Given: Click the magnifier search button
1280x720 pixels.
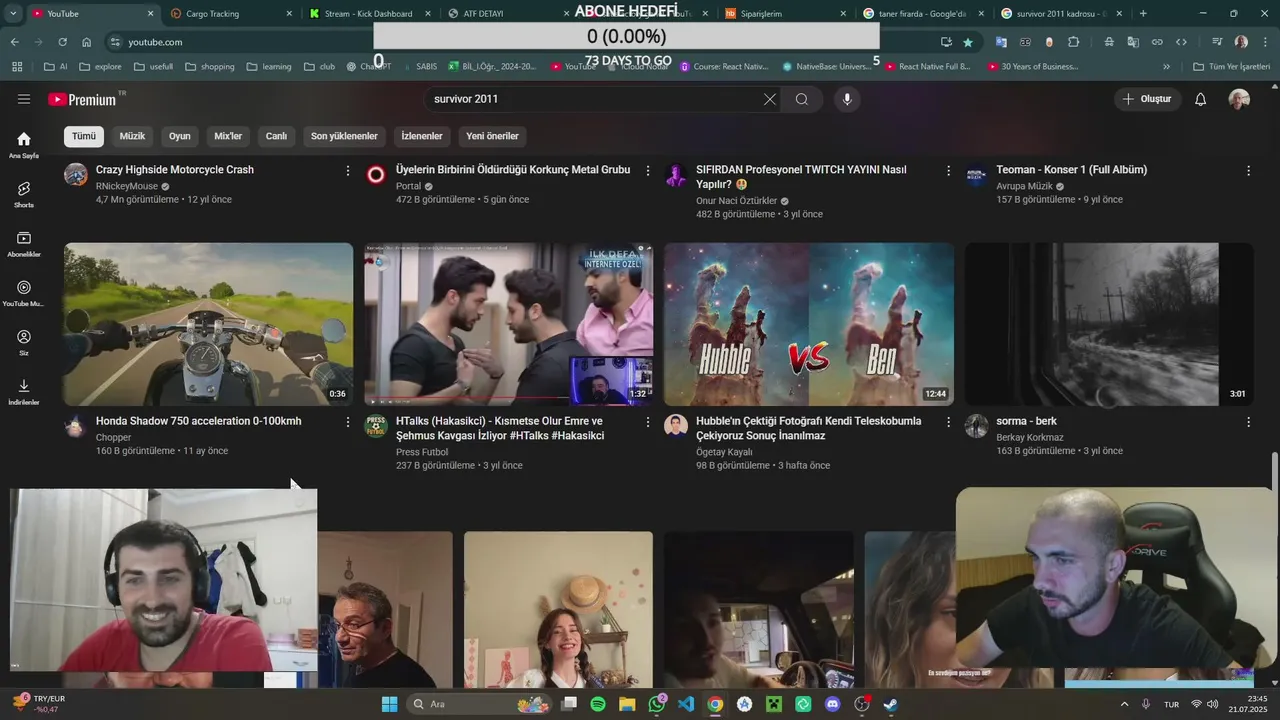Looking at the screenshot, I should point(802,99).
